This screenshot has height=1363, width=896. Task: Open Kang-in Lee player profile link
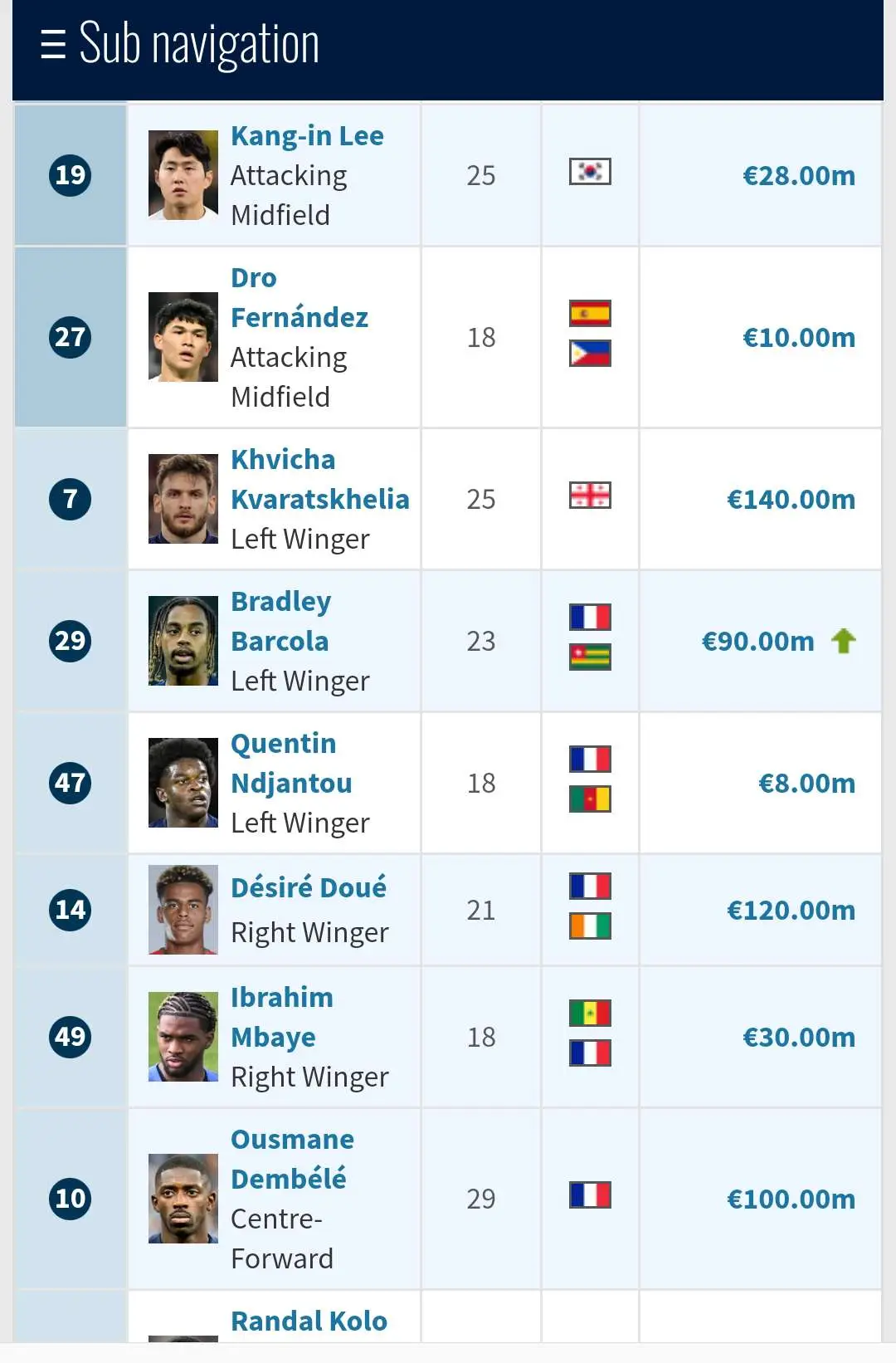307,136
